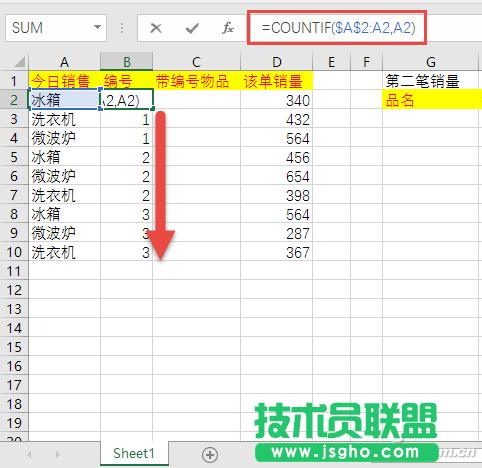Switch to the Sheet1 tab
482x468 pixels.
134,453
